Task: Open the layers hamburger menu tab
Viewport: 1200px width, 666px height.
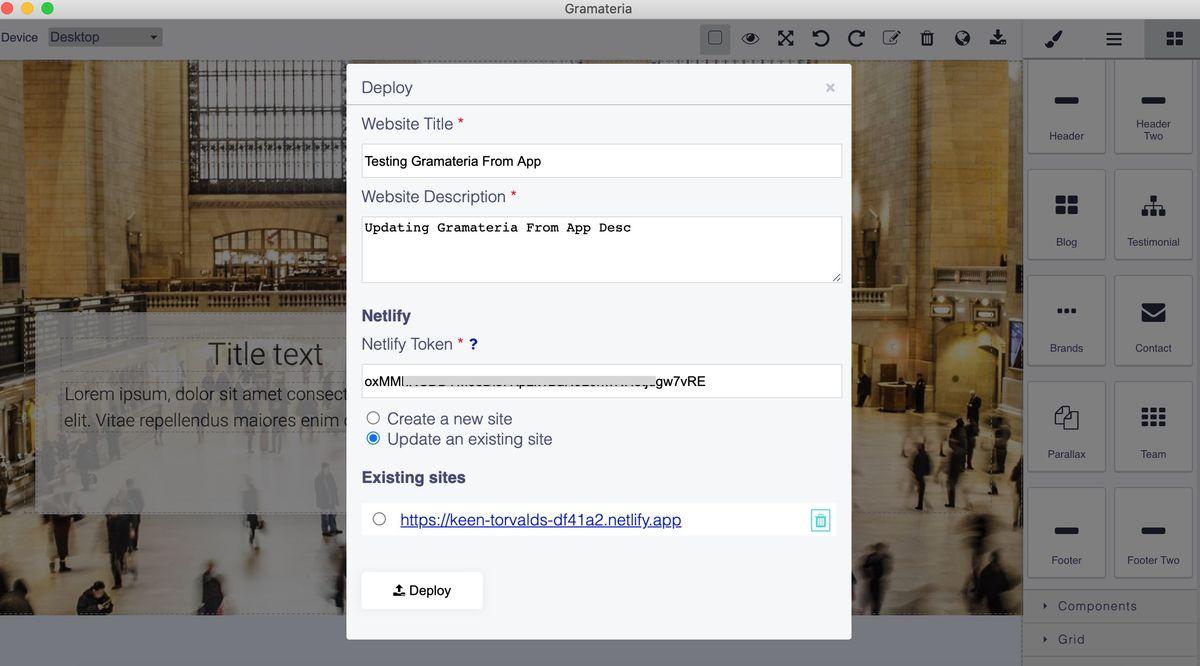Action: click(x=1114, y=39)
